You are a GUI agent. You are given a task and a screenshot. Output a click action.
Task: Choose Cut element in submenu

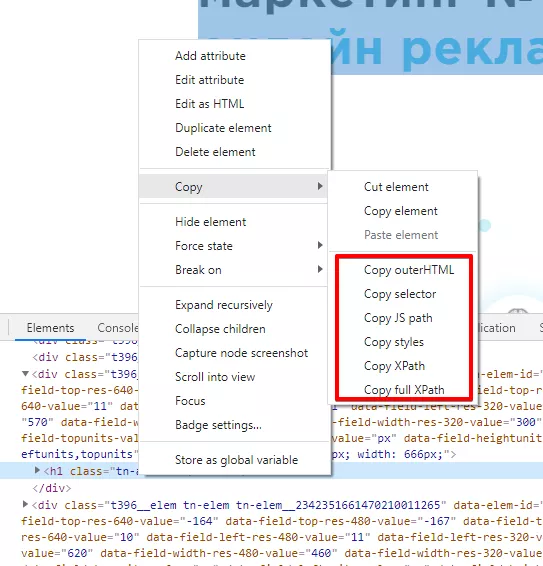[x=403, y=187]
